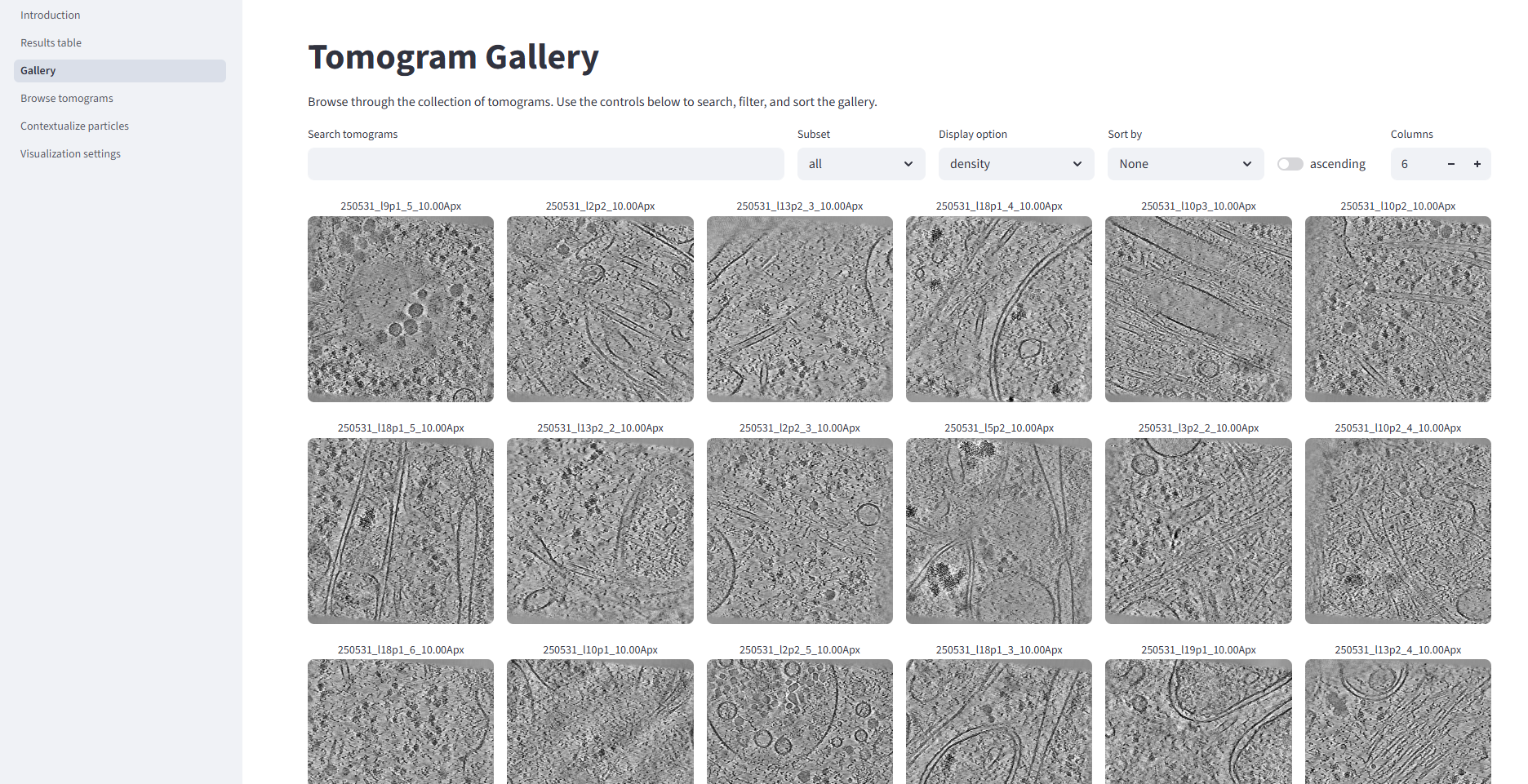
Task: Open tomogram thumbnail 250531_l2p2_10.00Apx
Action: coord(600,309)
